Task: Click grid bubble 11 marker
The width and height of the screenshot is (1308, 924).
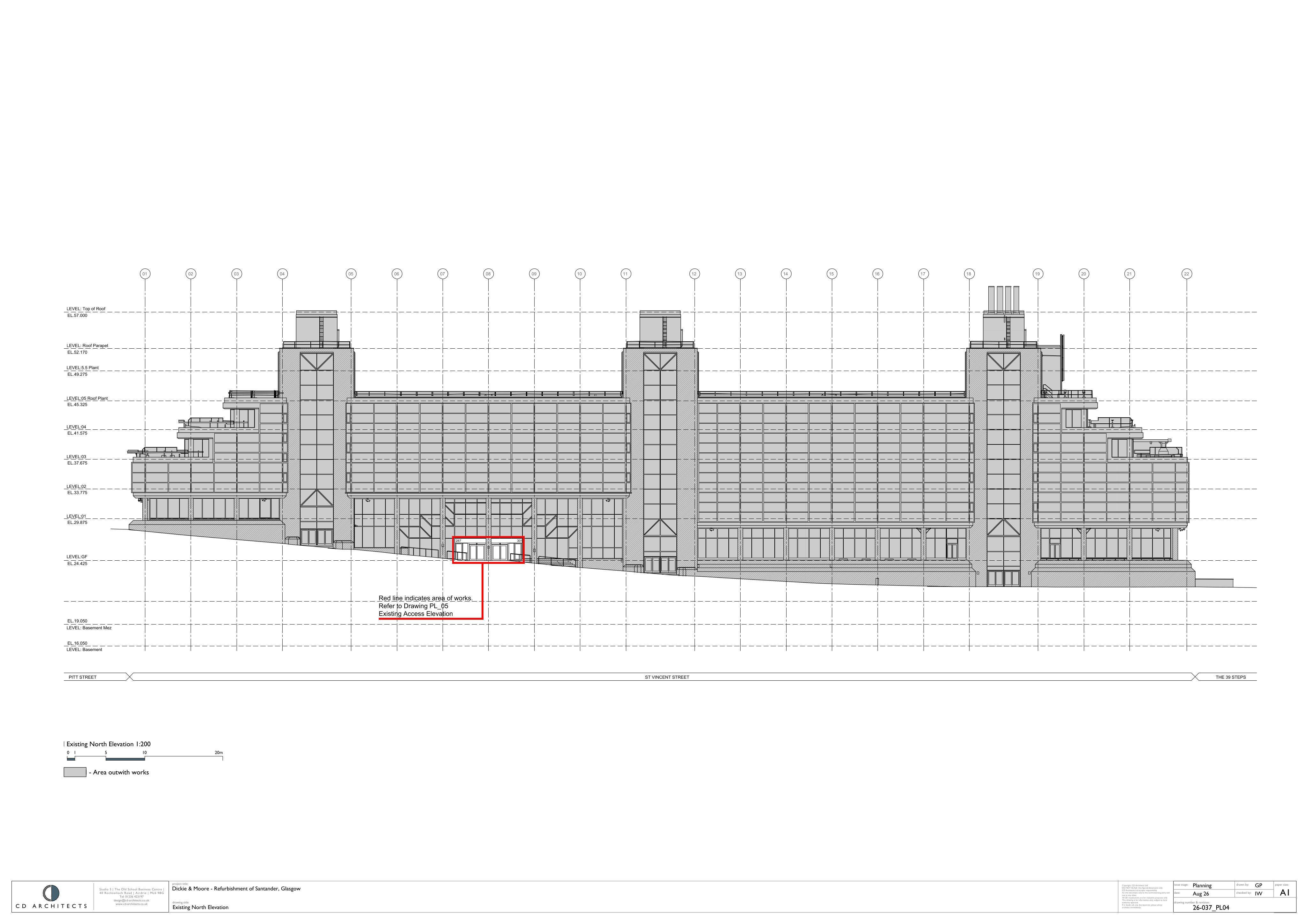Action: (626, 274)
